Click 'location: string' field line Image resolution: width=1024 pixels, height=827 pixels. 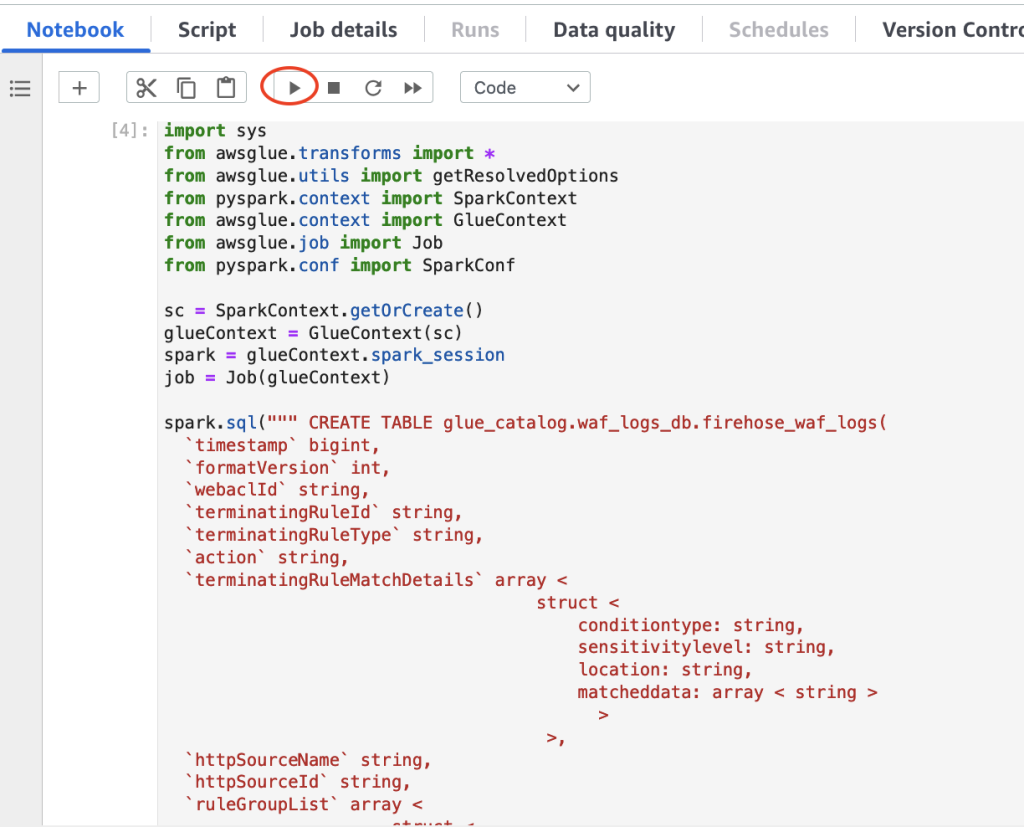tap(665, 670)
